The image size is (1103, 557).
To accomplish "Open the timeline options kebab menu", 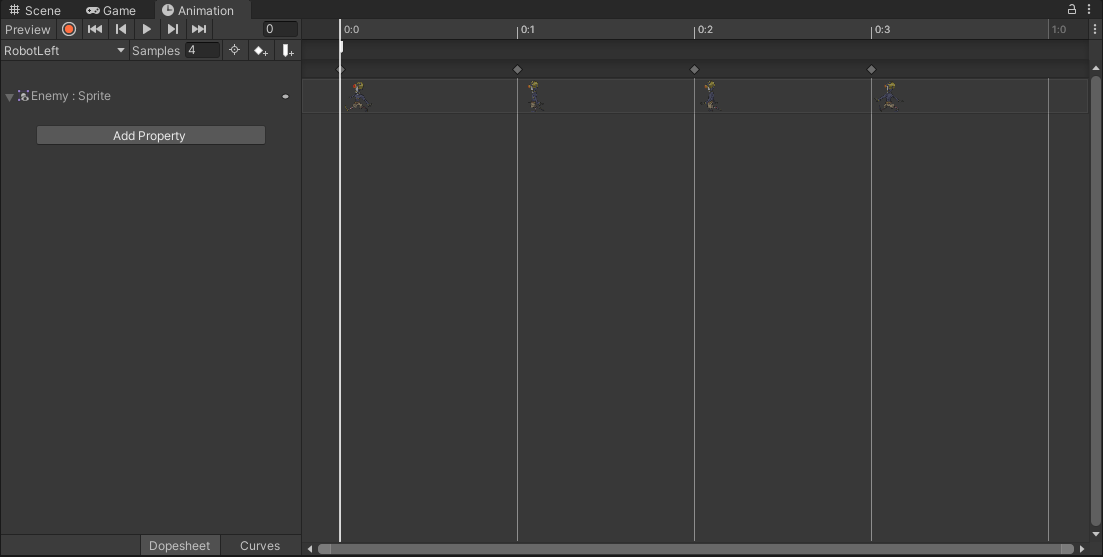I will coord(1095,30).
